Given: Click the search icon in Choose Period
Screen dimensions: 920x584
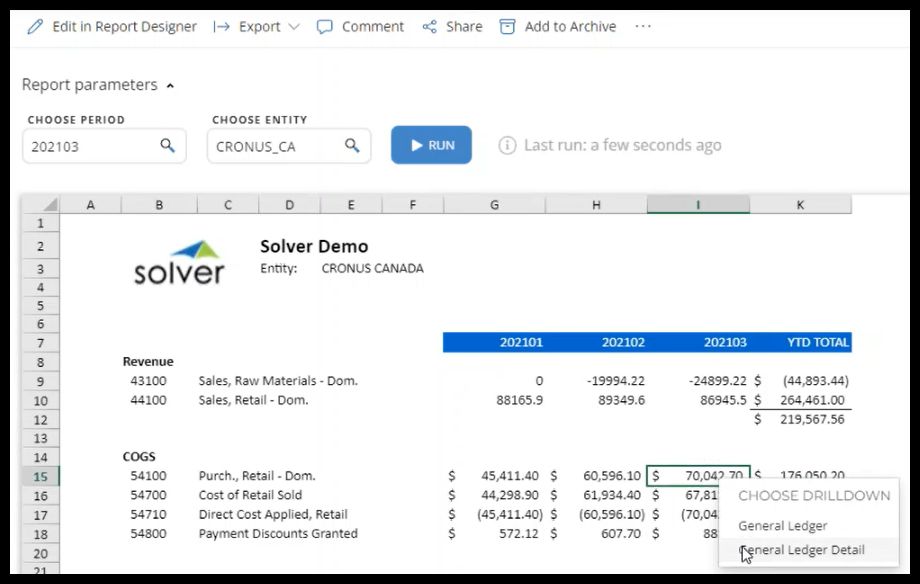Looking at the screenshot, I should point(167,146).
